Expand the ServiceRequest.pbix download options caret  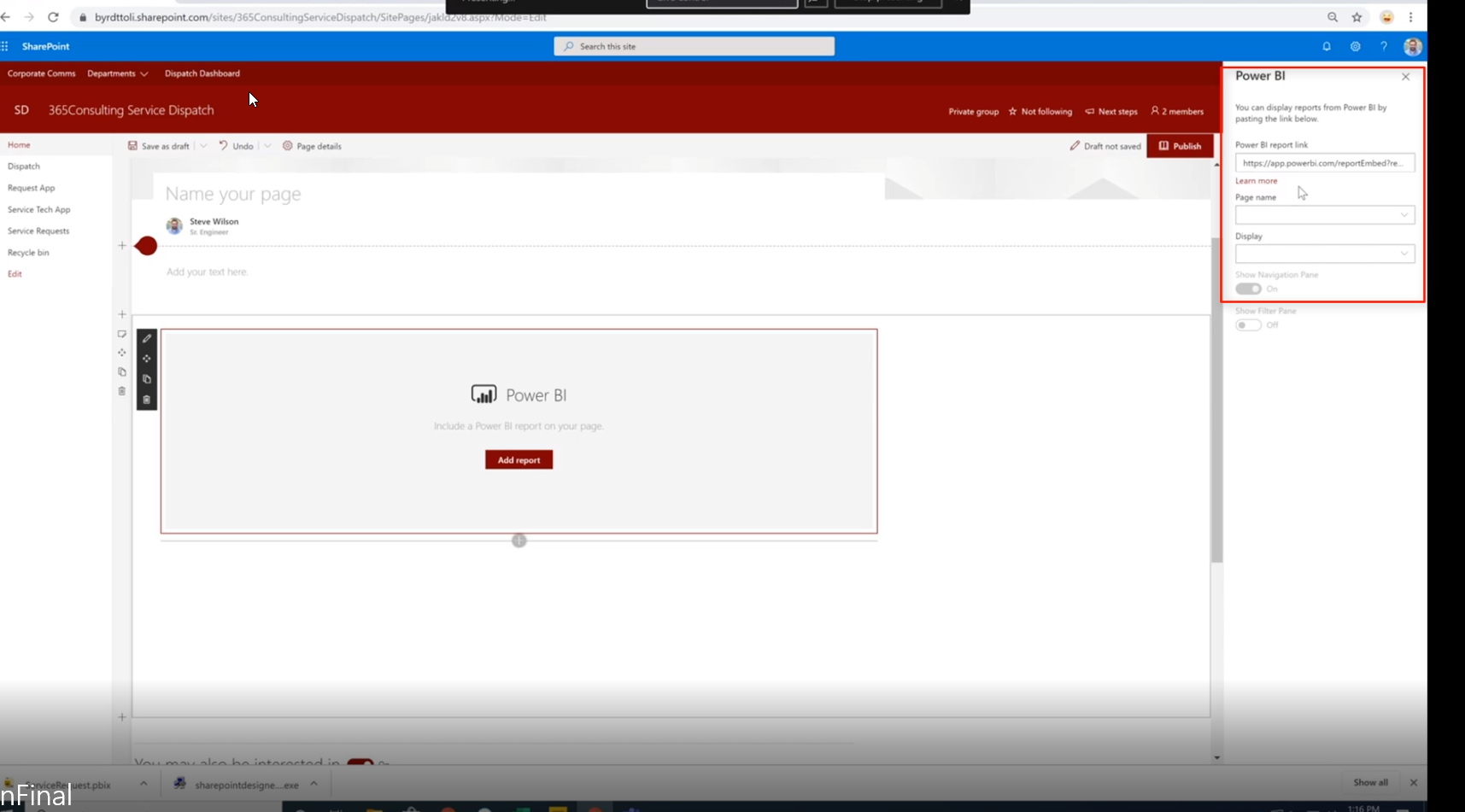coord(144,784)
